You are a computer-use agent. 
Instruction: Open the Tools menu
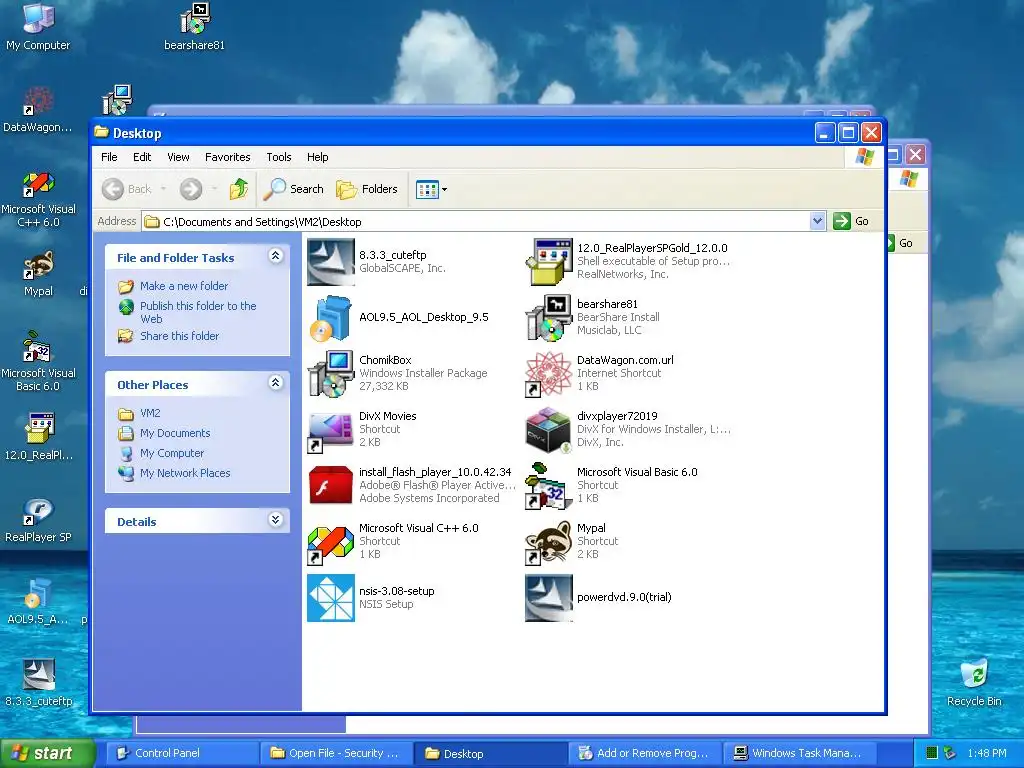tap(279, 157)
